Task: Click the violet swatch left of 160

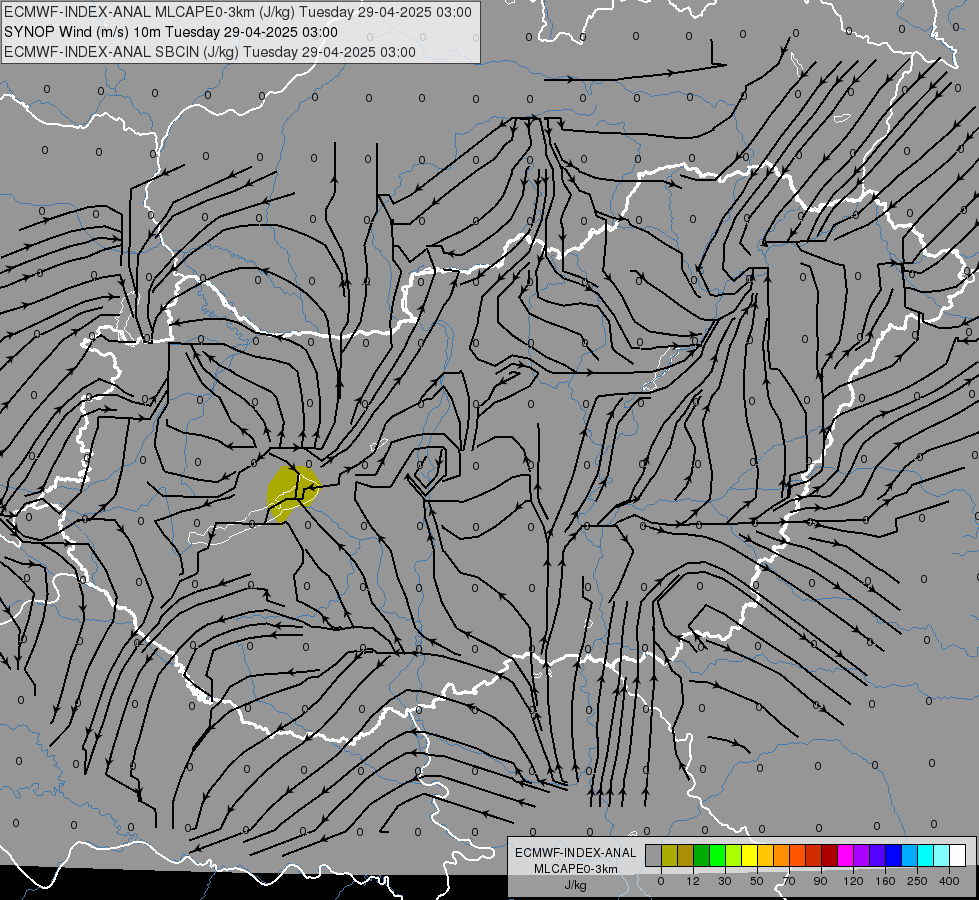Action: pos(878,855)
